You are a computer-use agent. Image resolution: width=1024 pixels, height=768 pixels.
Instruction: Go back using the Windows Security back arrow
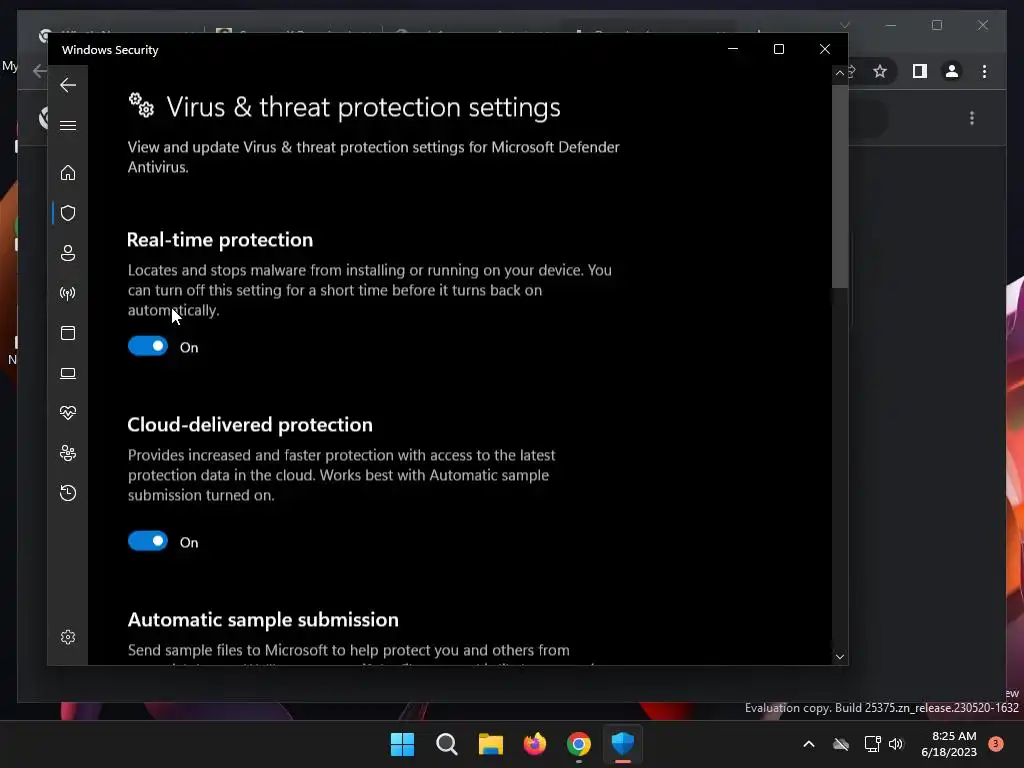tap(68, 85)
